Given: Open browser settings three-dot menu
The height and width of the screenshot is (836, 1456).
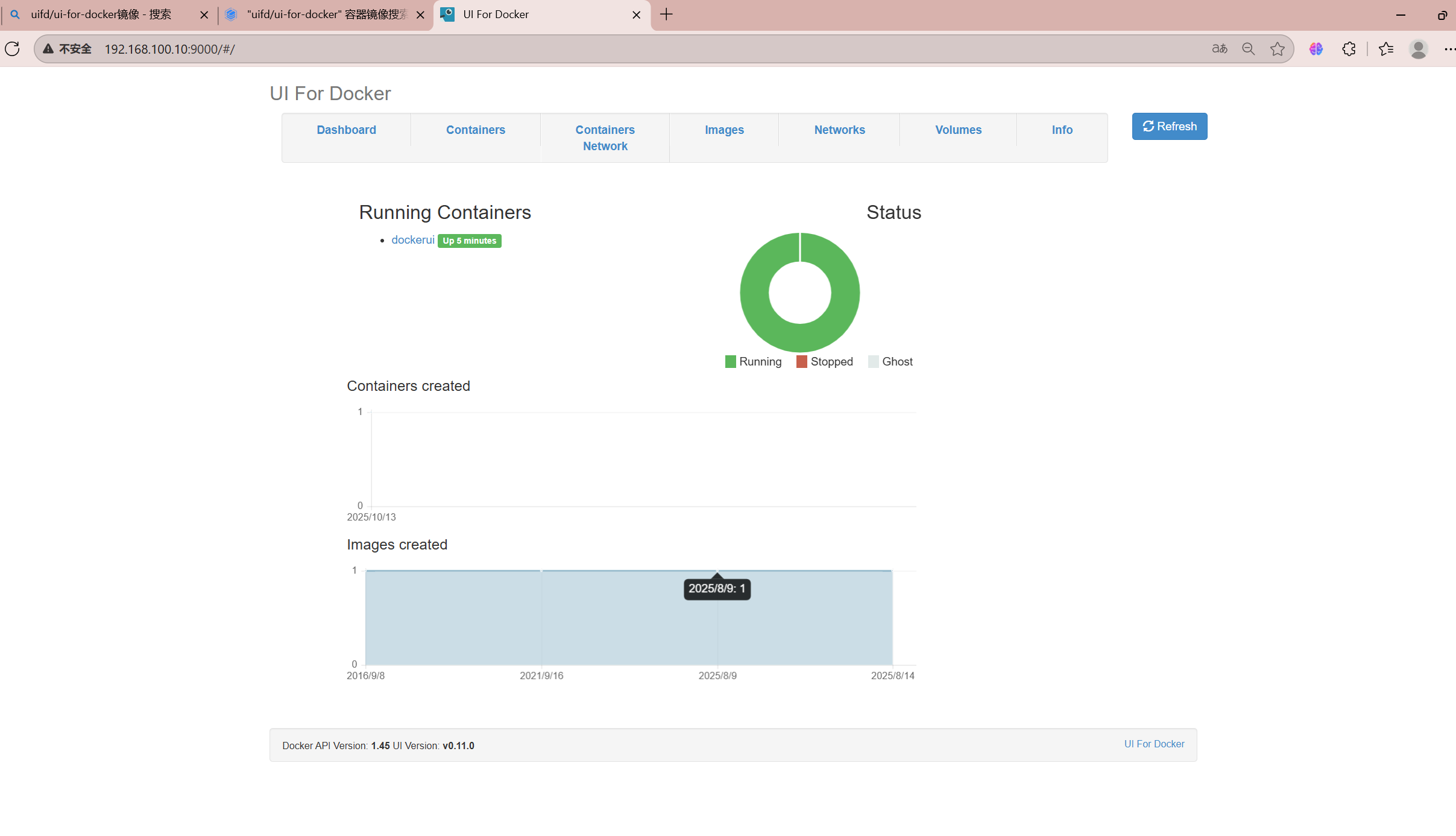Looking at the screenshot, I should (x=1449, y=49).
